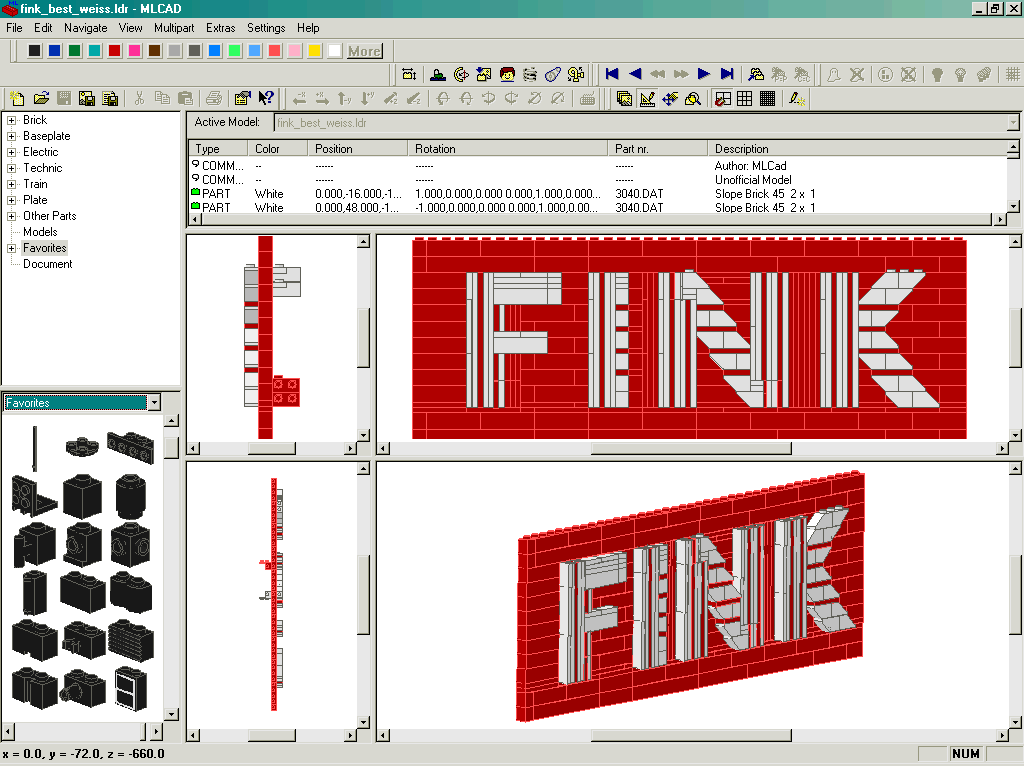The height and width of the screenshot is (766, 1024).
Task: Switch to fine grid setting
Action: pyautogui.click(x=767, y=98)
